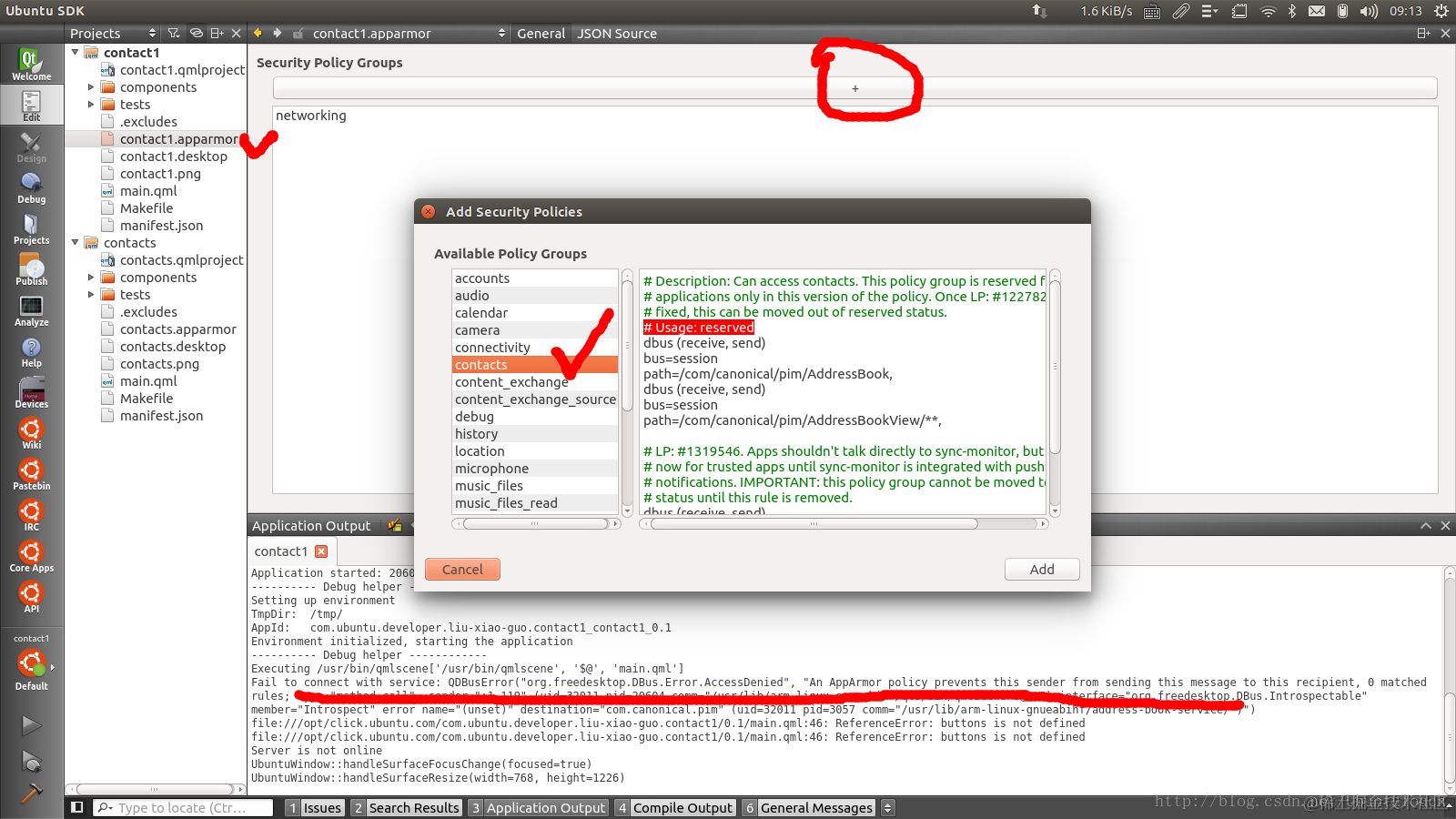The height and width of the screenshot is (819, 1456).
Task: Open the volume indicator
Action: coord(1369,11)
